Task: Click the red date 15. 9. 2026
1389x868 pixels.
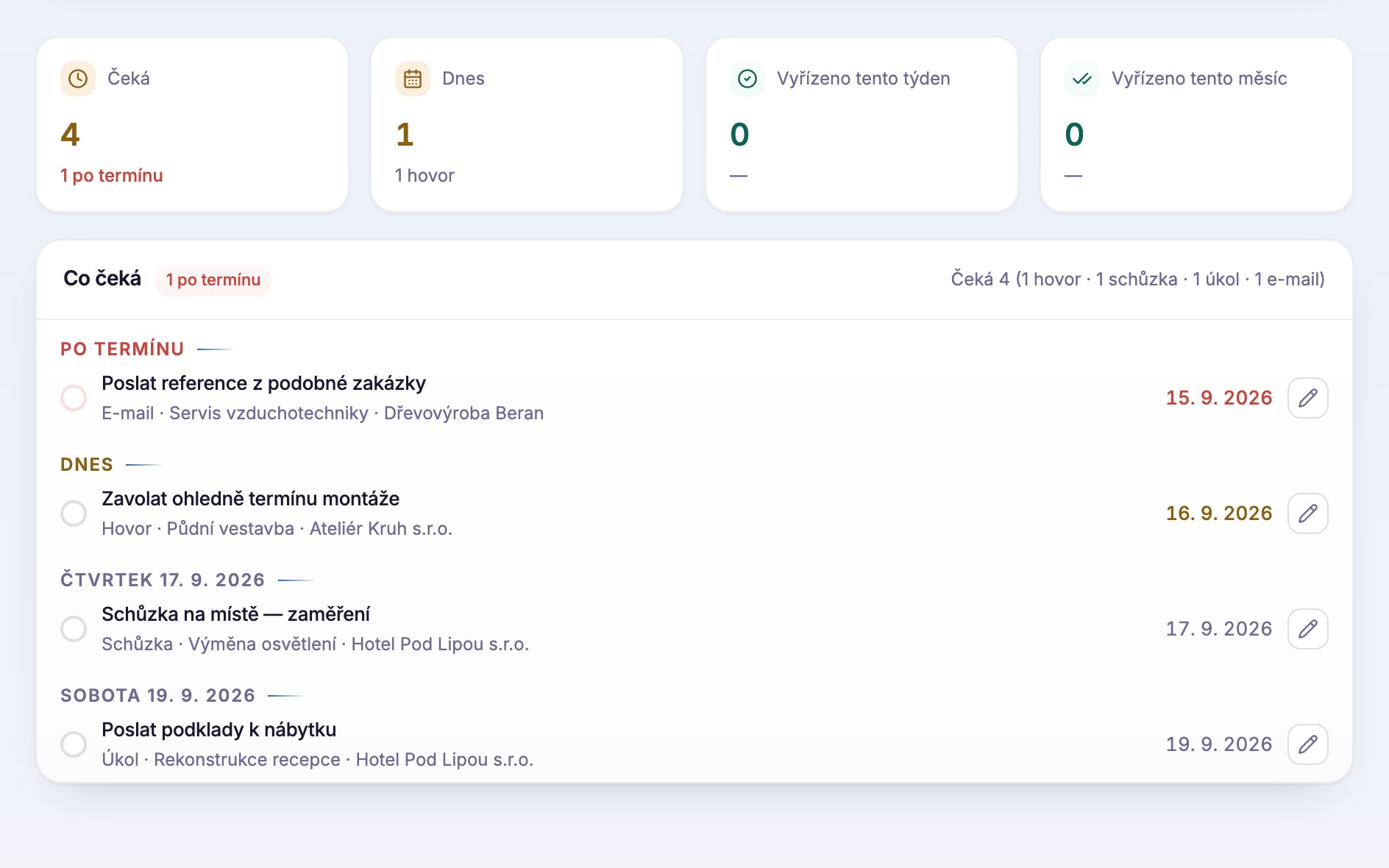Action: point(1219,398)
